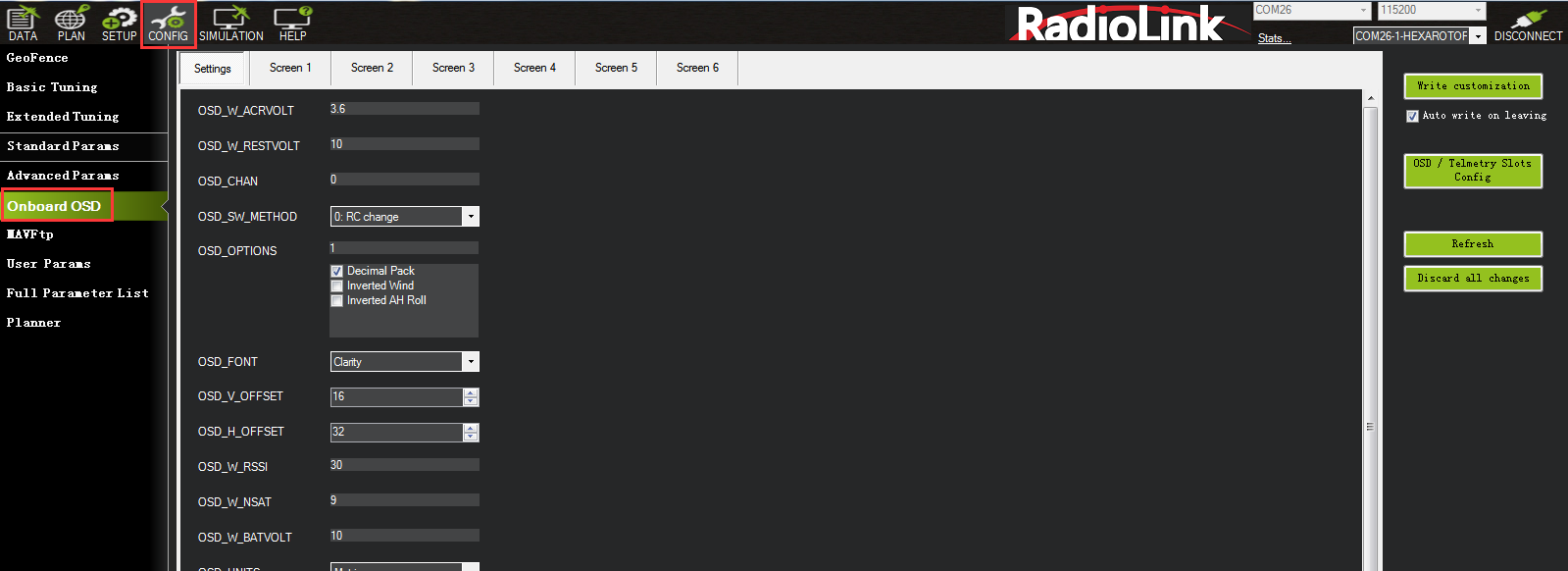Image resolution: width=1568 pixels, height=571 pixels.
Task: Open the Stats... link
Action: 1274,38
